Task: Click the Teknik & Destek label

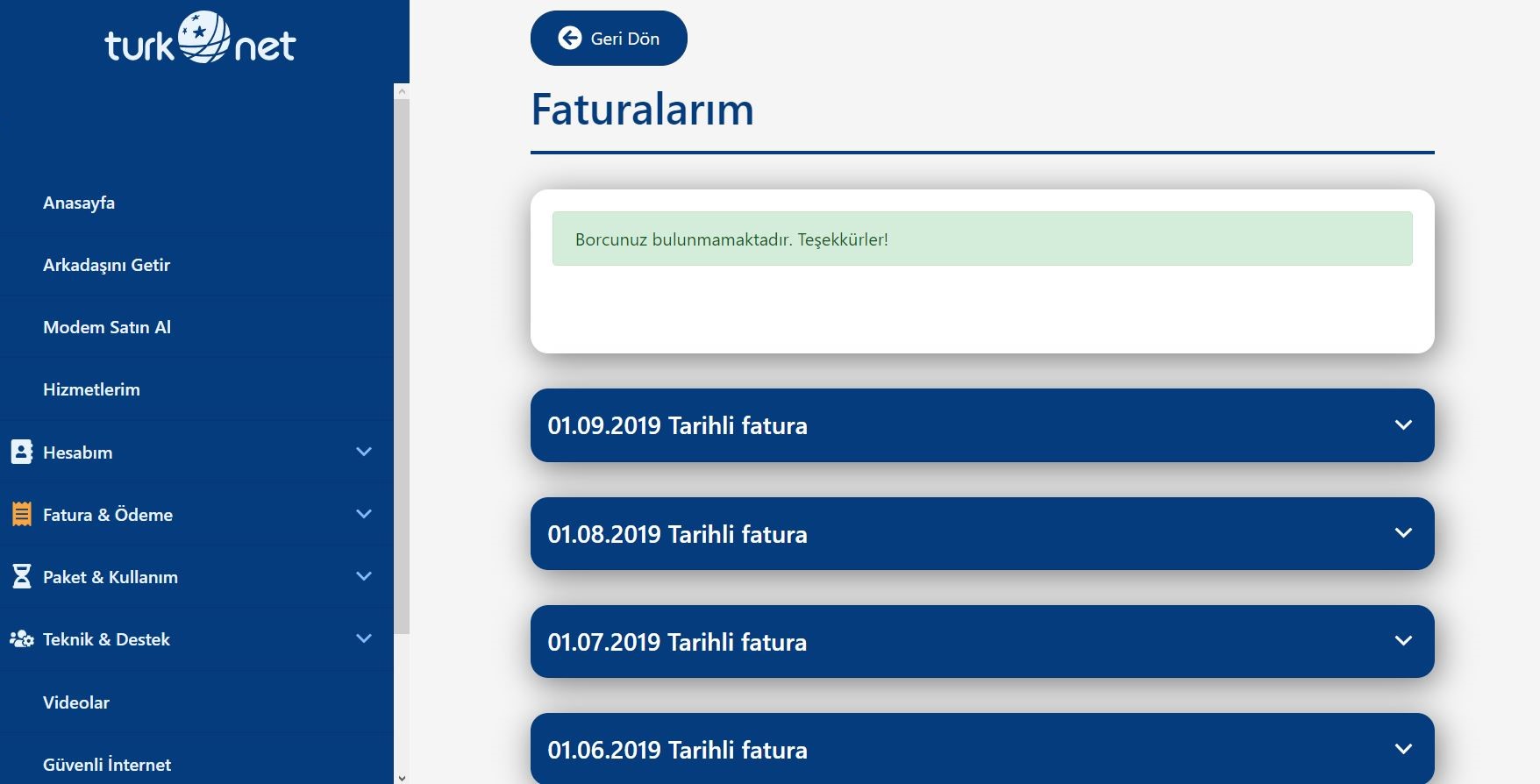Action: [x=106, y=639]
